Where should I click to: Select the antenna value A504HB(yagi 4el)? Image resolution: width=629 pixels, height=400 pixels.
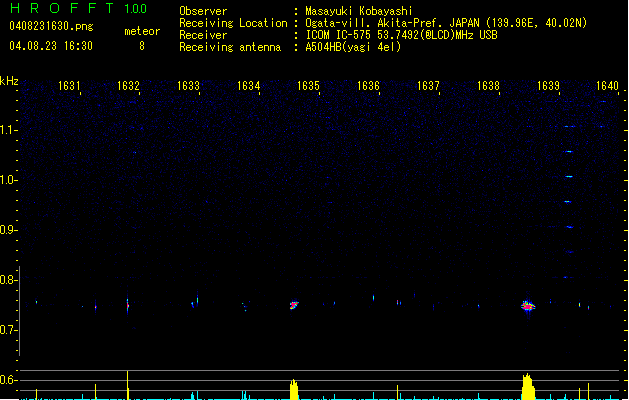point(353,47)
